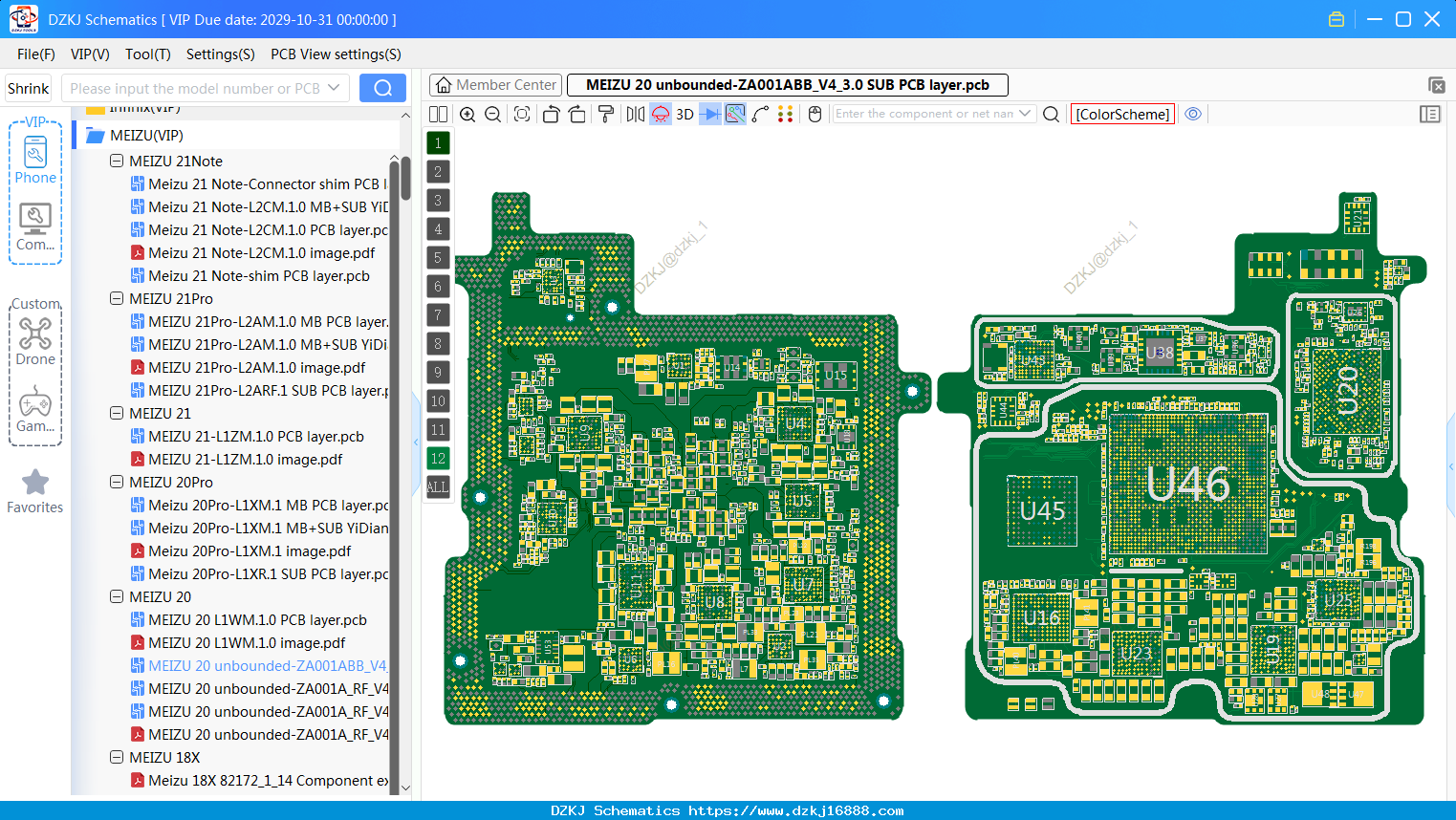Image resolution: width=1456 pixels, height=820 pixels.
Task: Click the Shrink button
Action: click(28, 88)
